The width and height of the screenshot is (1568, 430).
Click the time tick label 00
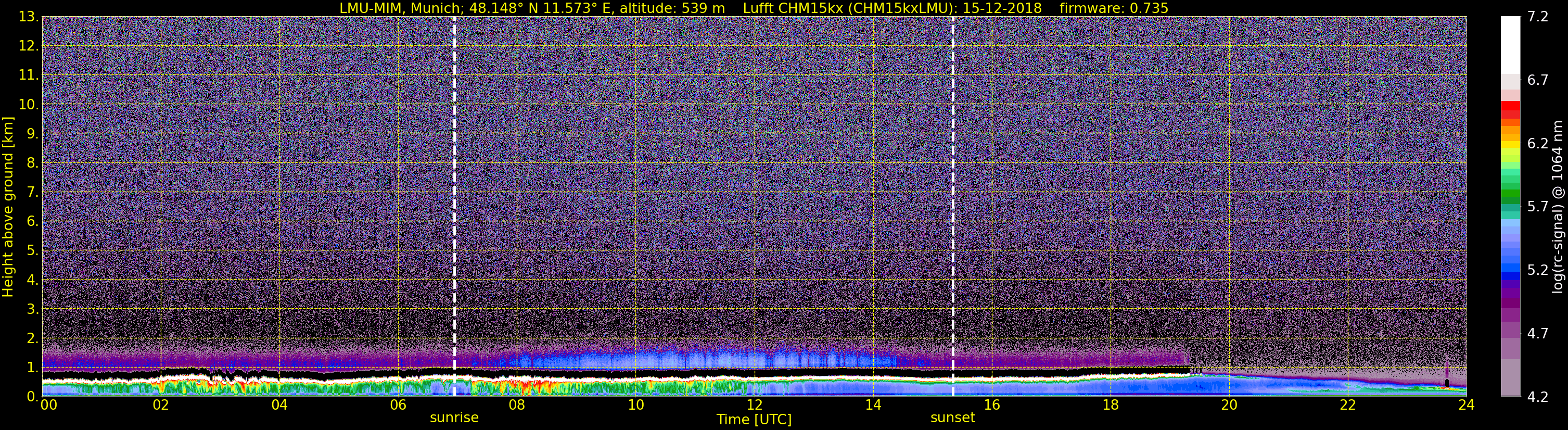(x=49, y=405)
